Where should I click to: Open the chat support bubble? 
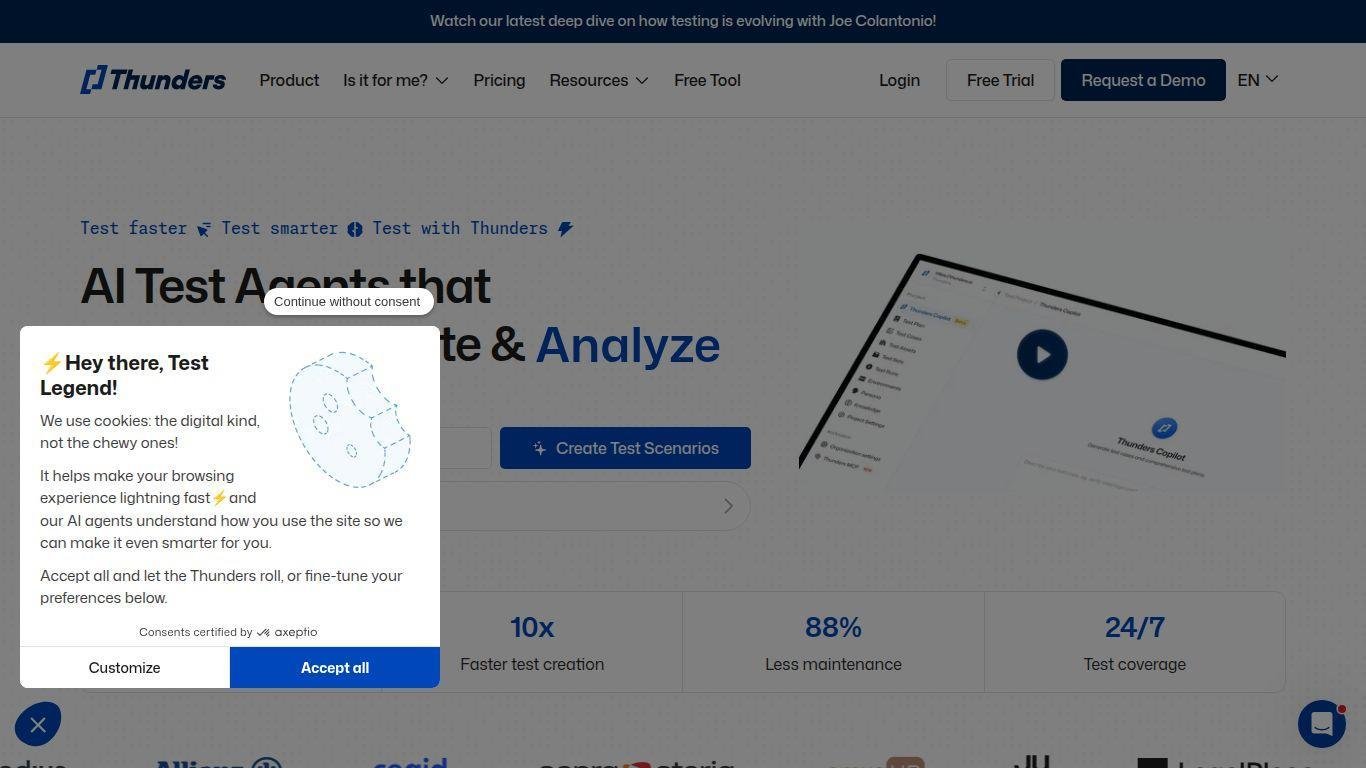coord(1321,723)
